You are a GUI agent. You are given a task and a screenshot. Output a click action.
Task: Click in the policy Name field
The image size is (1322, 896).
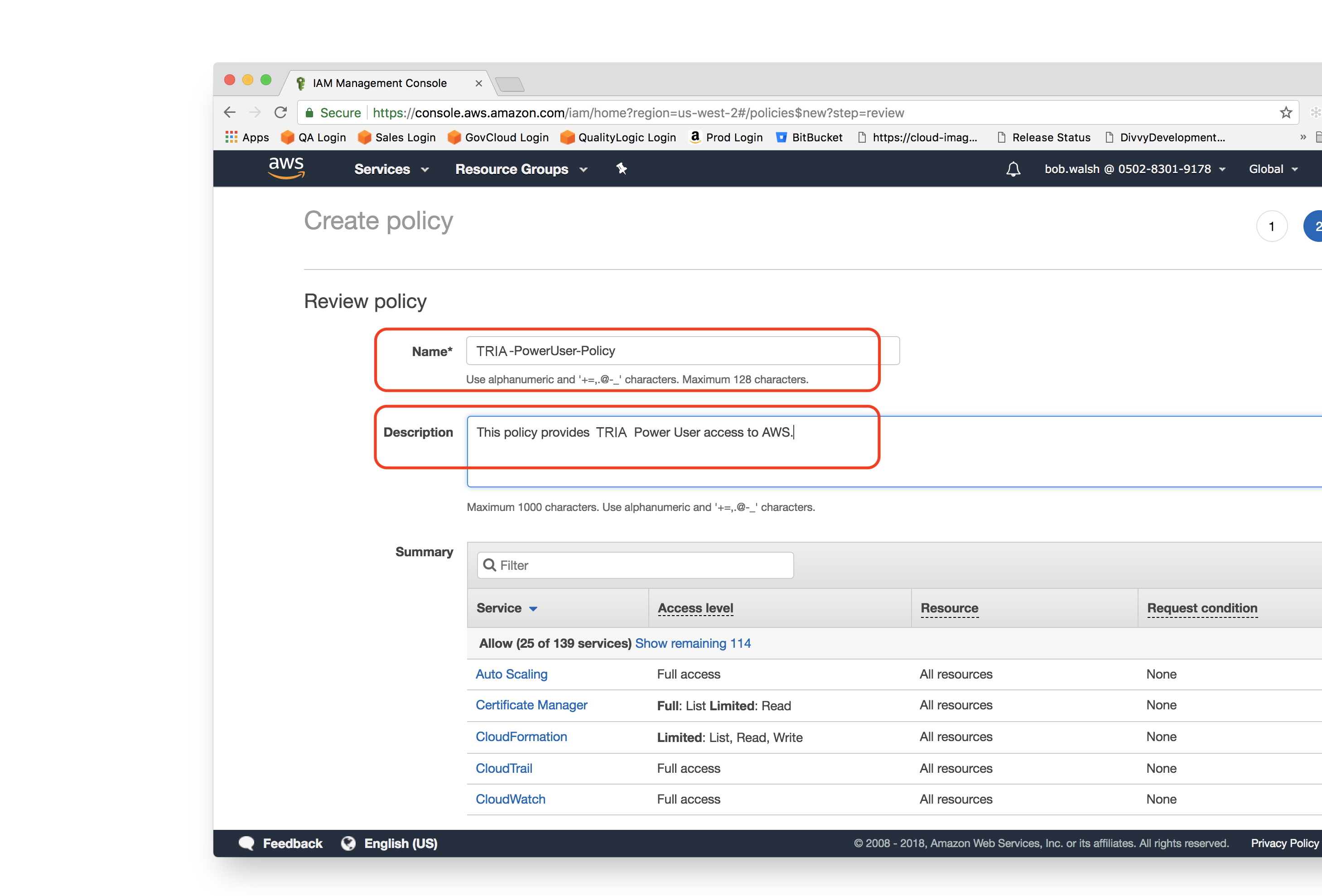(x=683, y=351)
